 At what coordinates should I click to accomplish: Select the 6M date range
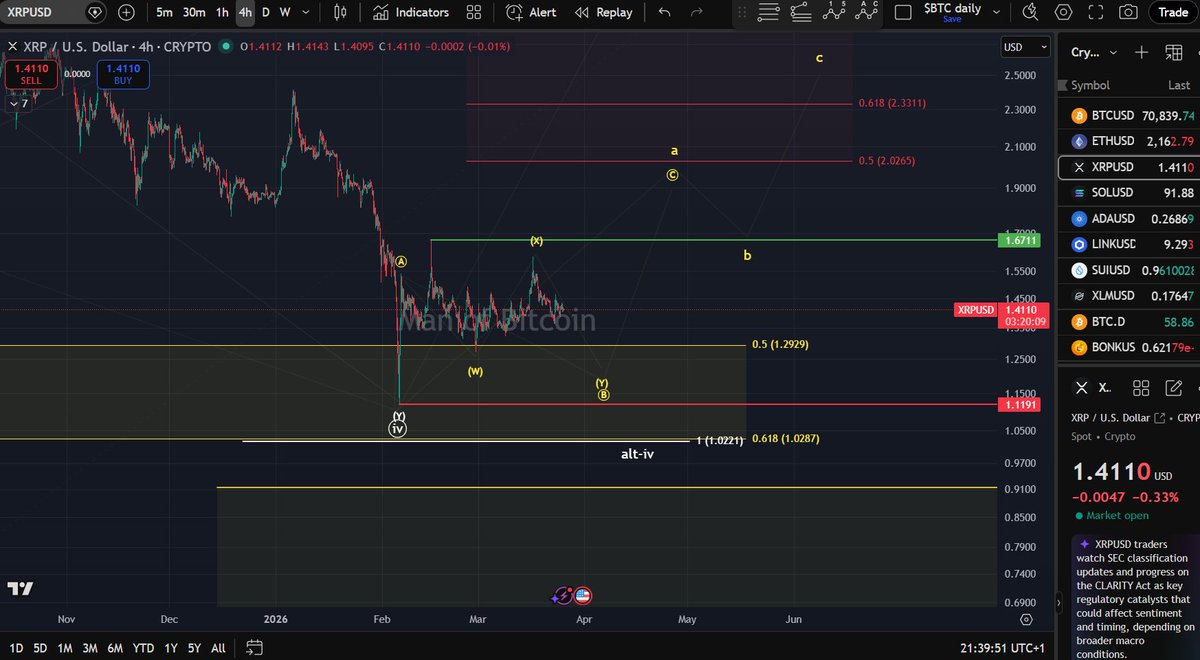pyautogui.click(x=115, y=648)
